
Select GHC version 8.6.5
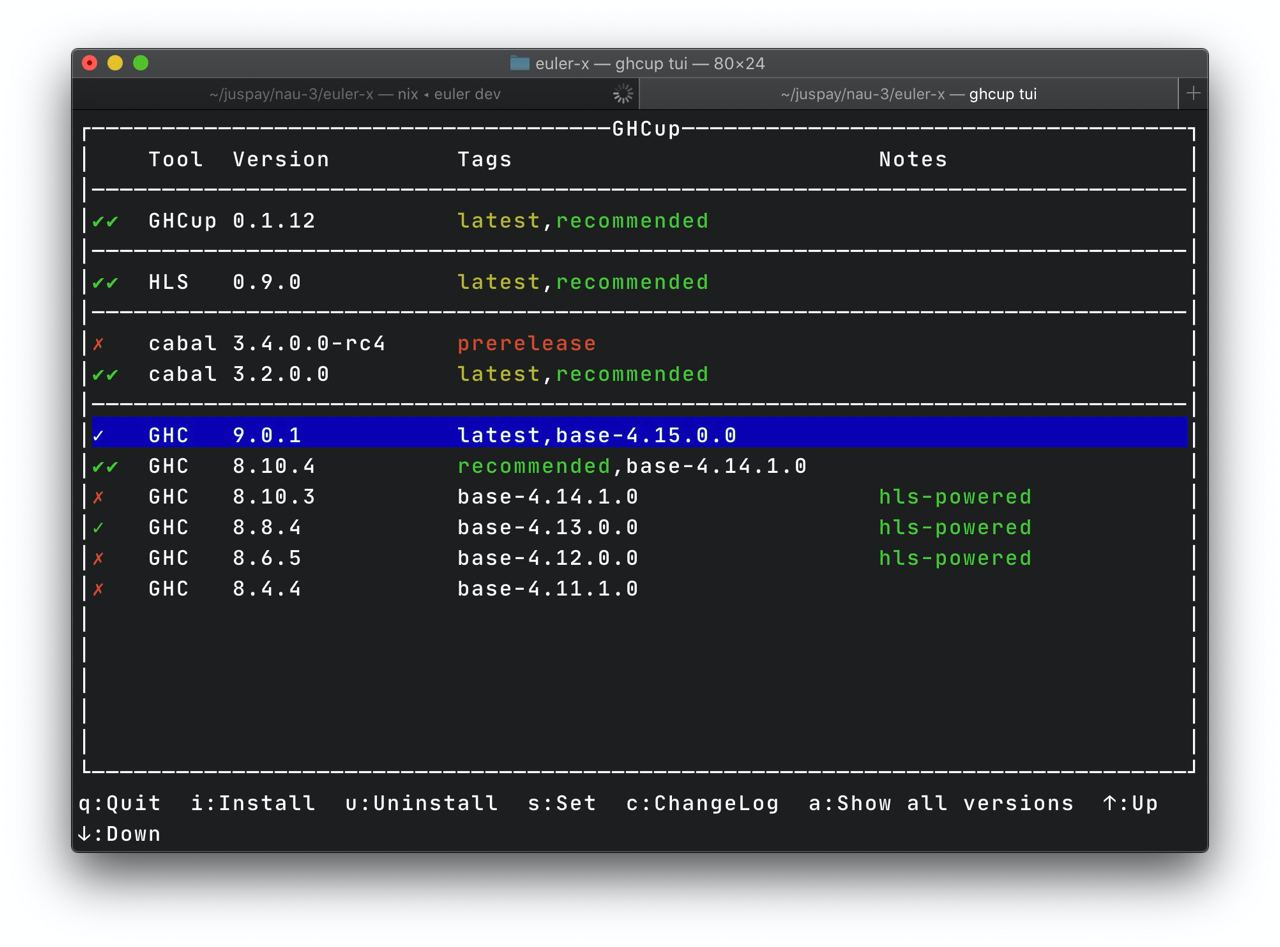tap(267, 559)
